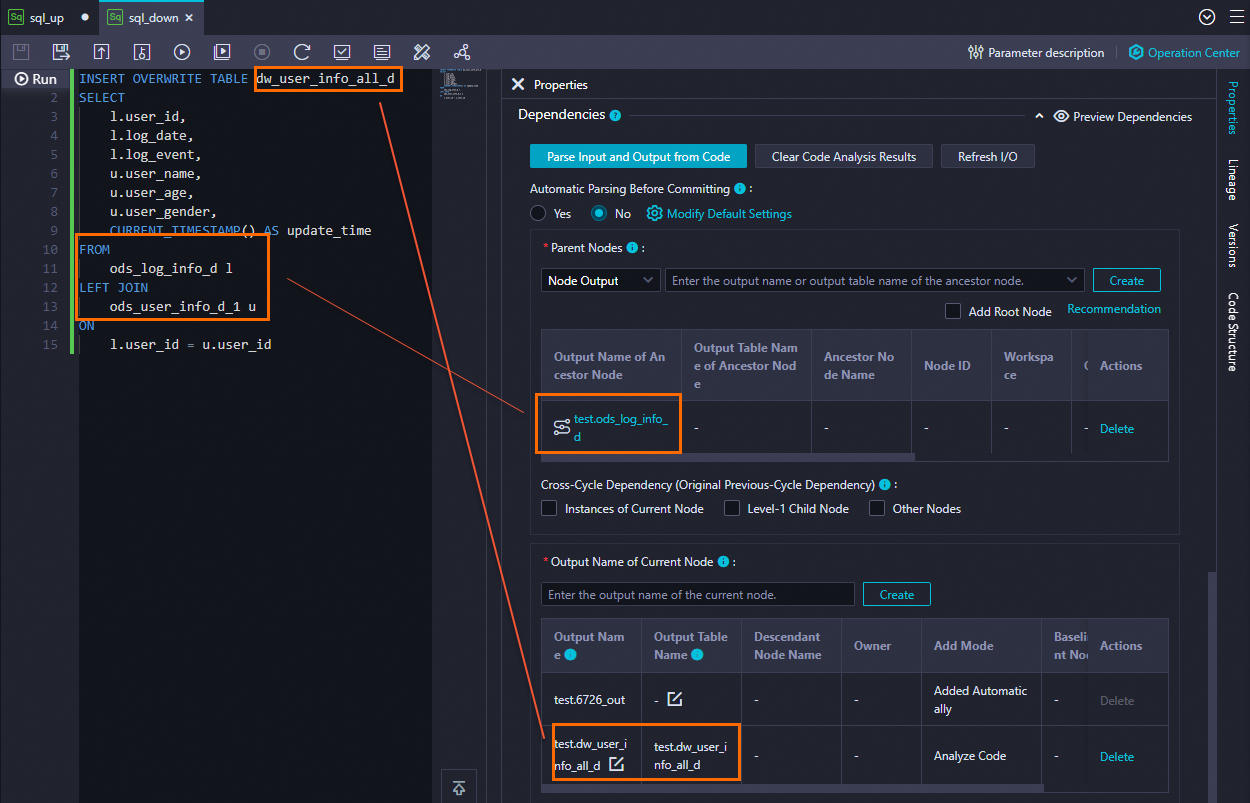Open the Lineage side tab
The width and height of the screenshot is (1250, 803).
click(x=1232, y=180)
